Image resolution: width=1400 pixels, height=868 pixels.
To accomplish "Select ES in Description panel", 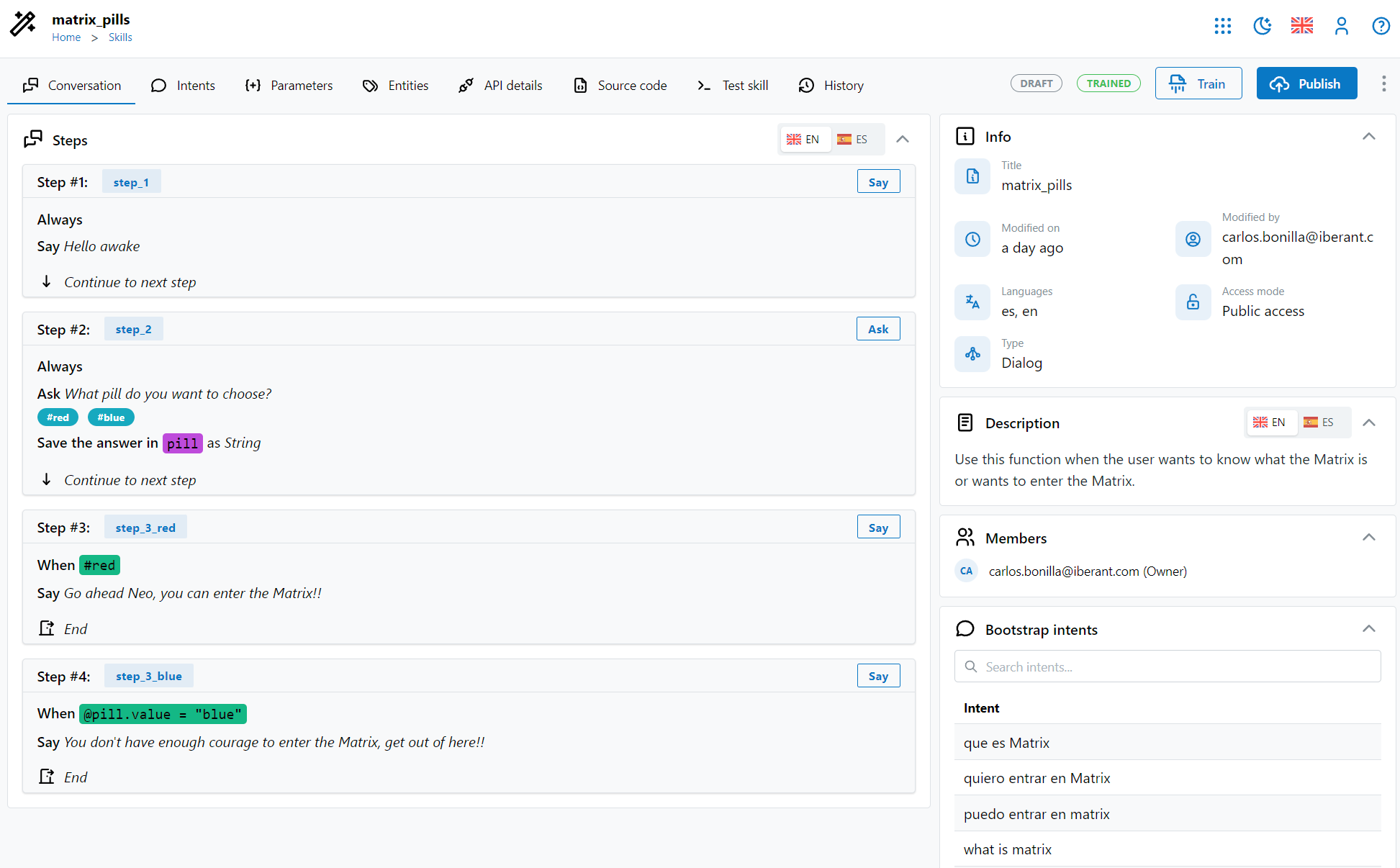I will click(x=1320, y=422).
